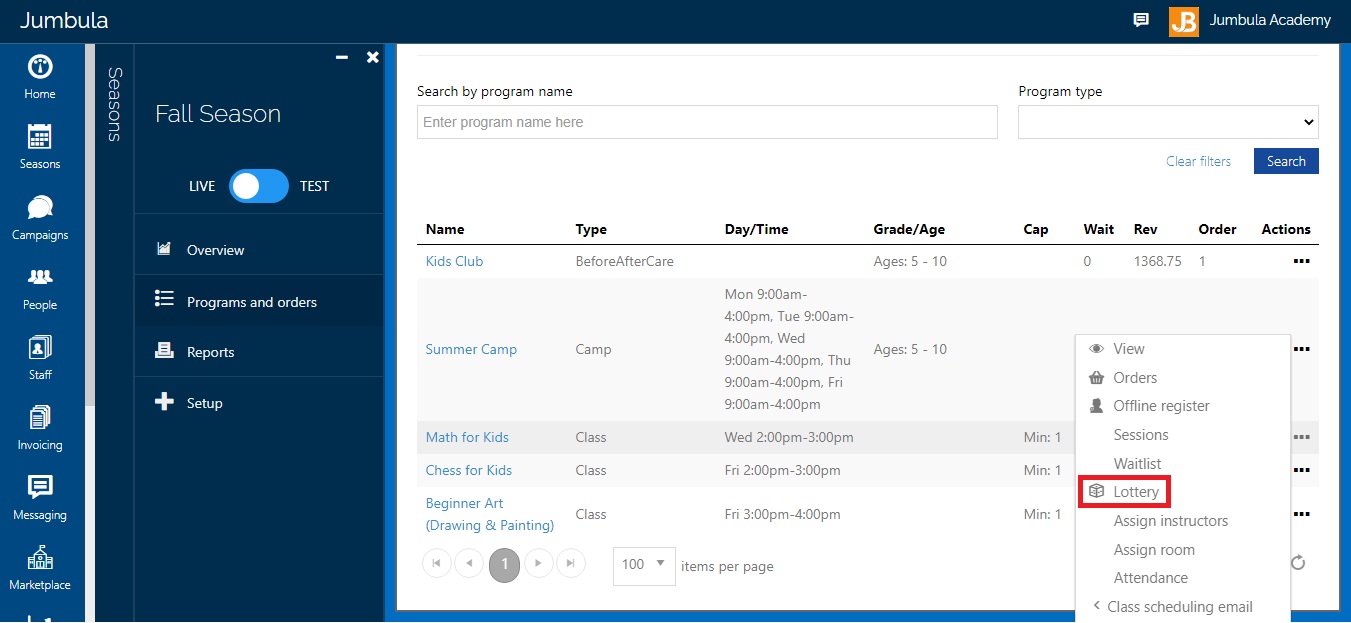Screen dimensions: 1351x623
Task: Click the Rev value 1368.75
Action: [1157, 261]
